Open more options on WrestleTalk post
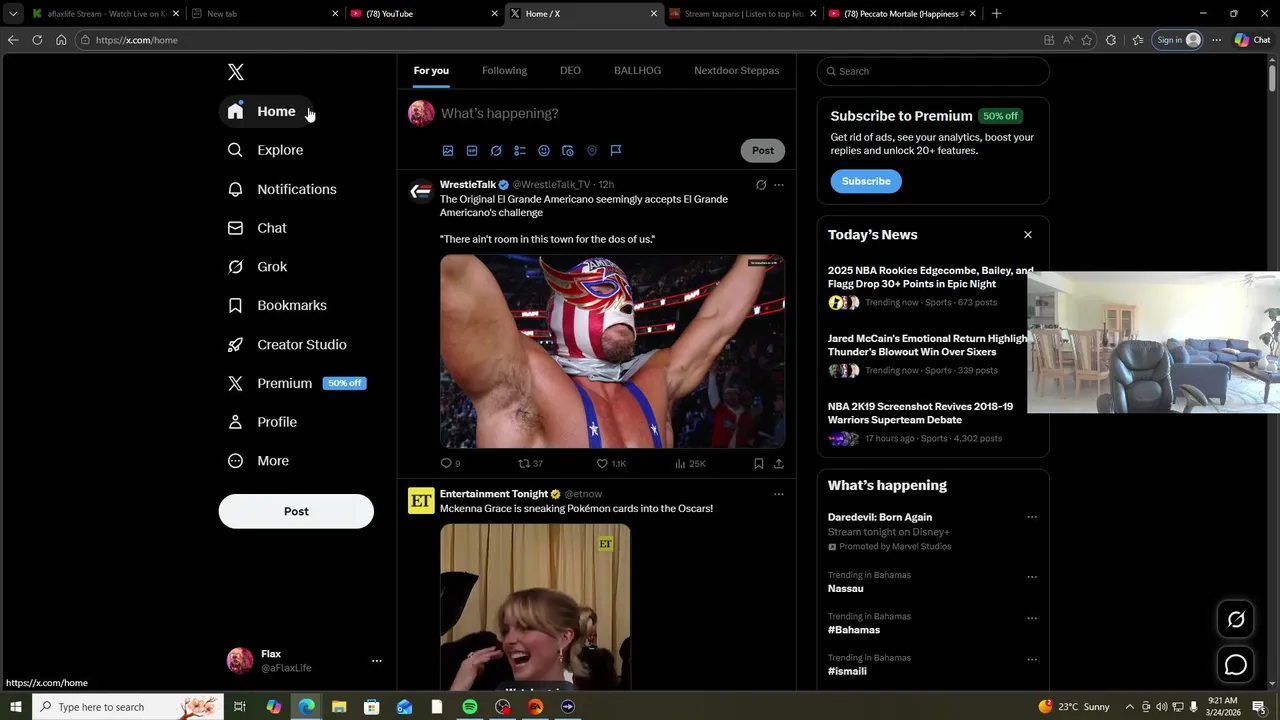1280x720 pixels. pyautogui.click(x=779, y=185)
